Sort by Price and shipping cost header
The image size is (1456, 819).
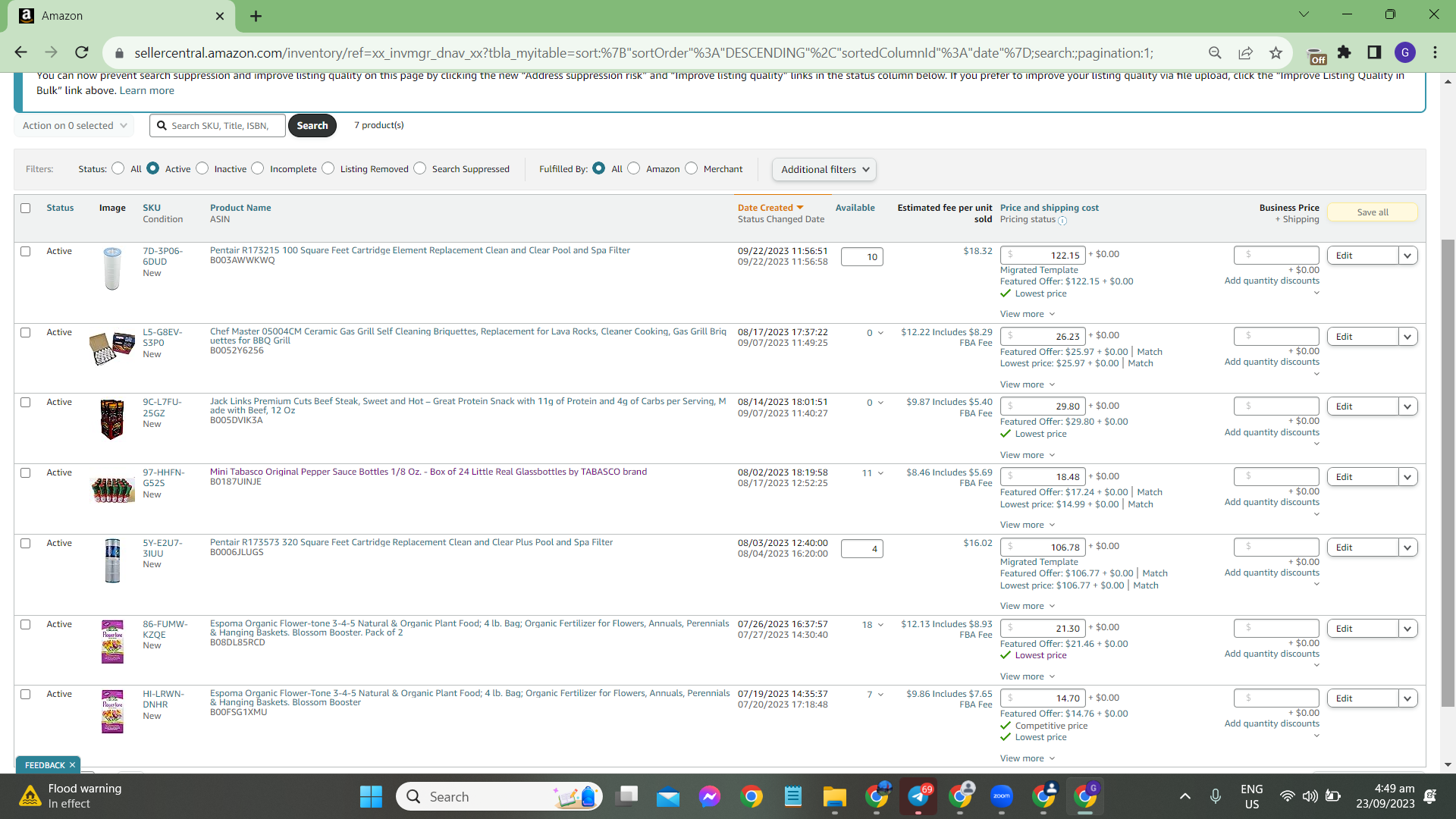pos(1050,208)
